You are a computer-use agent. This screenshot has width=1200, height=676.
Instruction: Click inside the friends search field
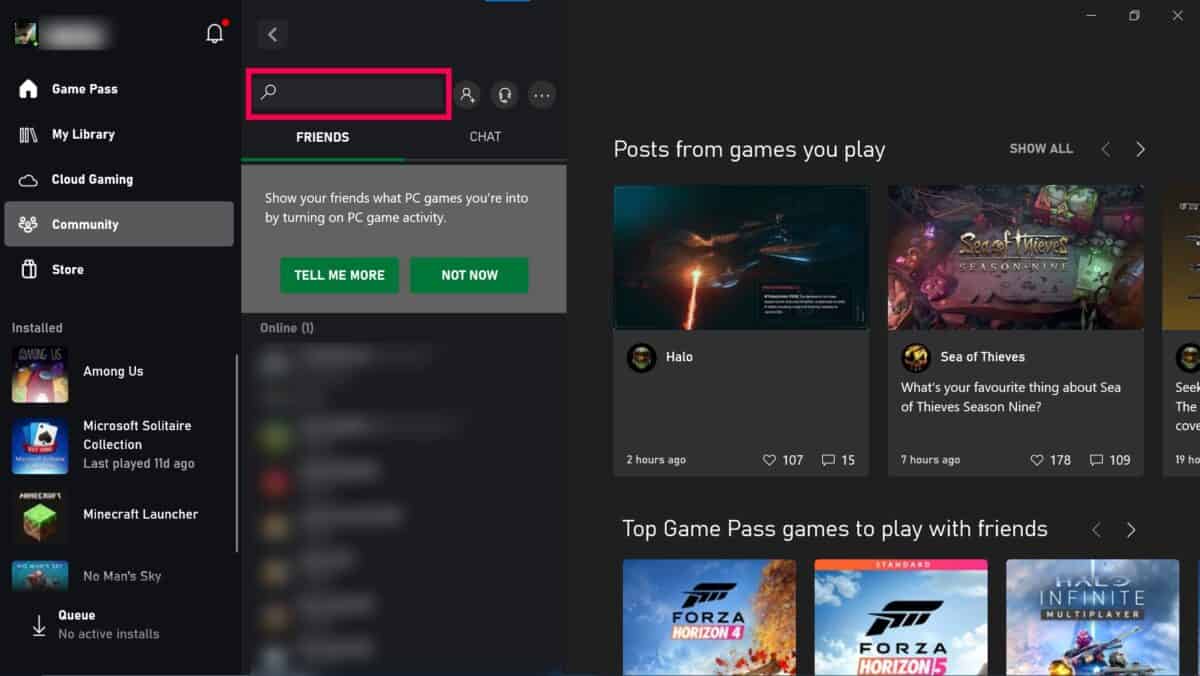click(348, 93)
